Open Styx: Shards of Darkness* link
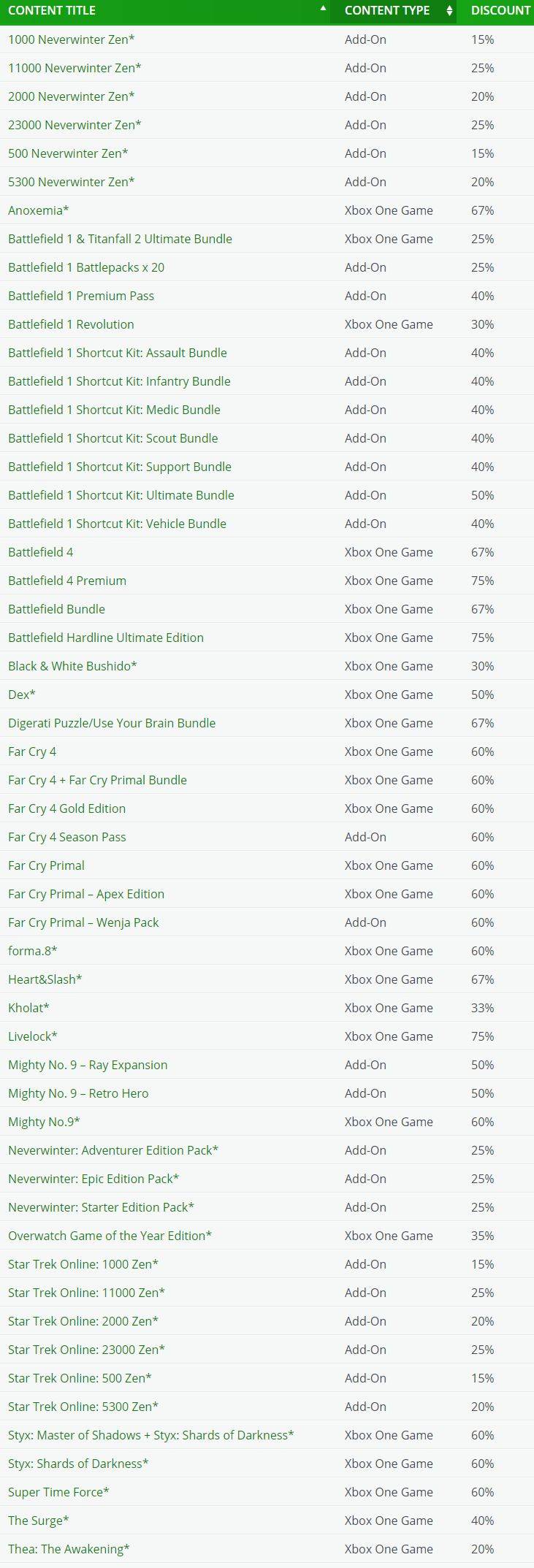The height and width of the screenshot is (1568, 534). [x=78, y=1464]
